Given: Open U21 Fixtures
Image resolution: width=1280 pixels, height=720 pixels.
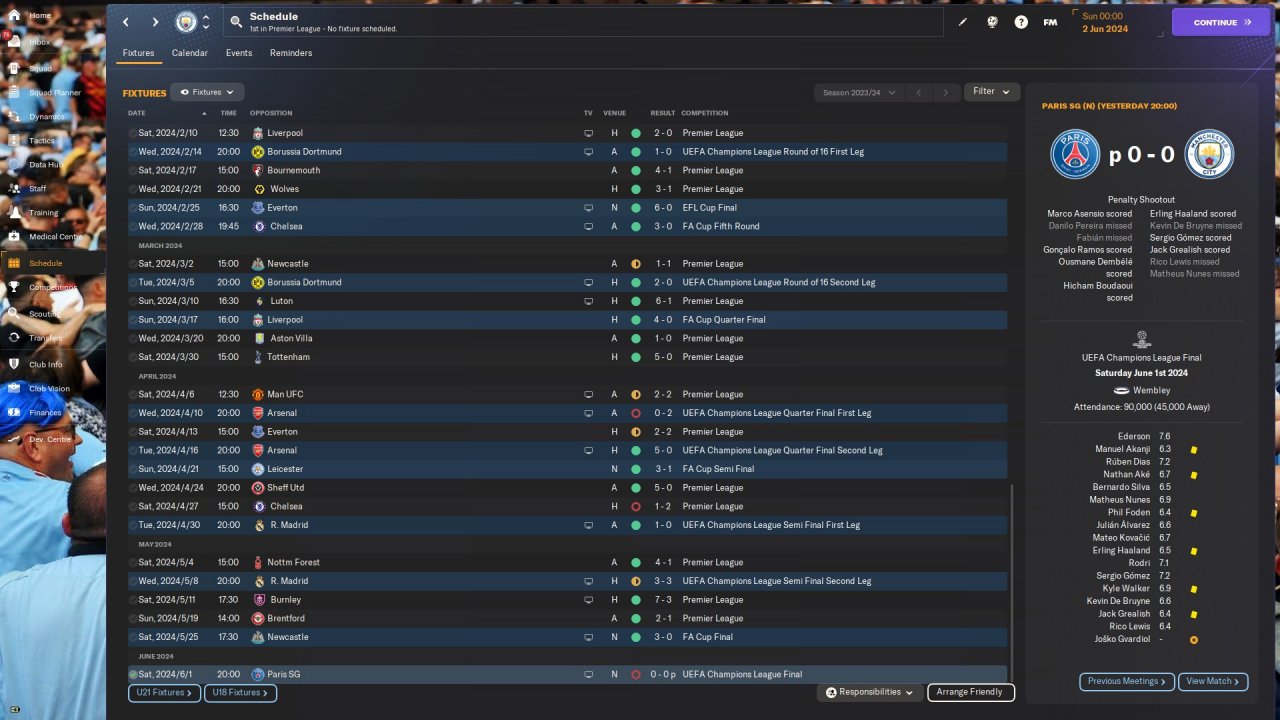Looking at the screenshot, I should pos(164,692).
